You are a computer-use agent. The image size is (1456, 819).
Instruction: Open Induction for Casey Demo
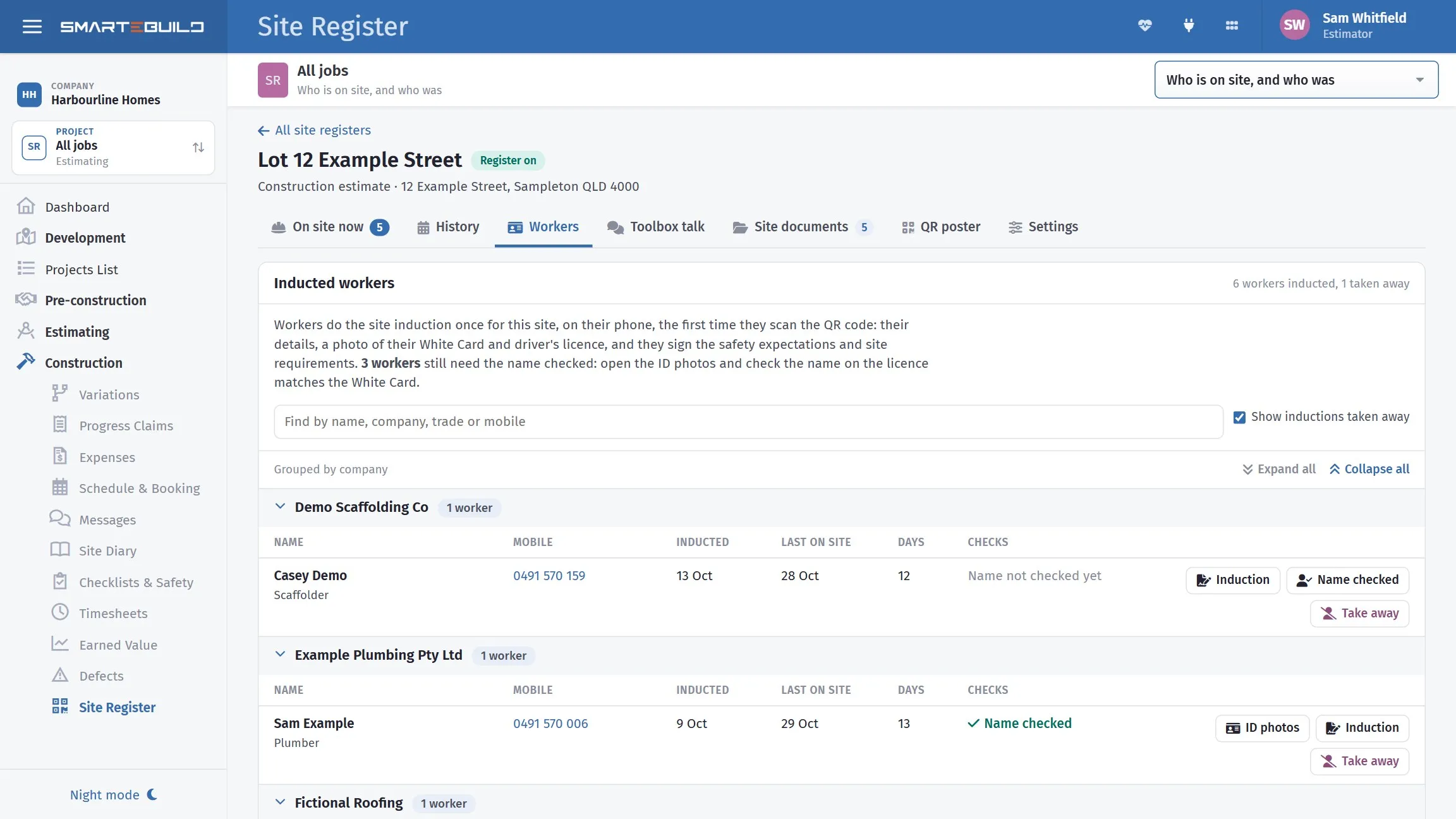tap(1232, 580)
